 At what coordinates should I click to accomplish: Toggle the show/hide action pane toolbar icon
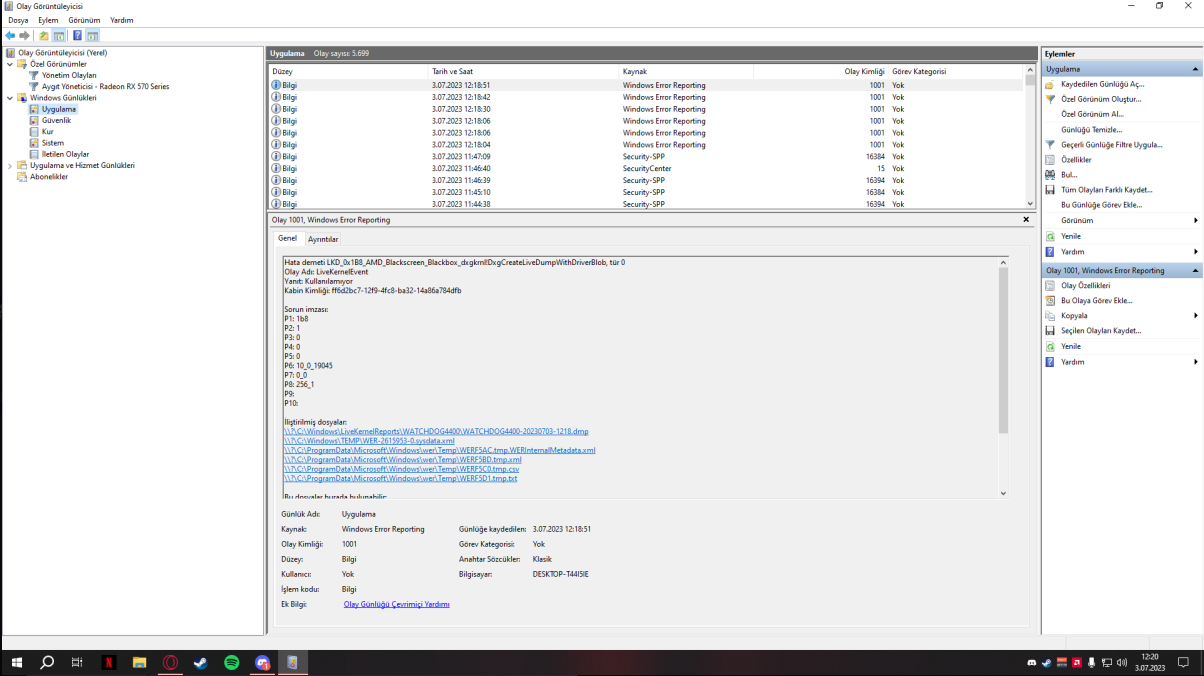(x=92, y=36)
